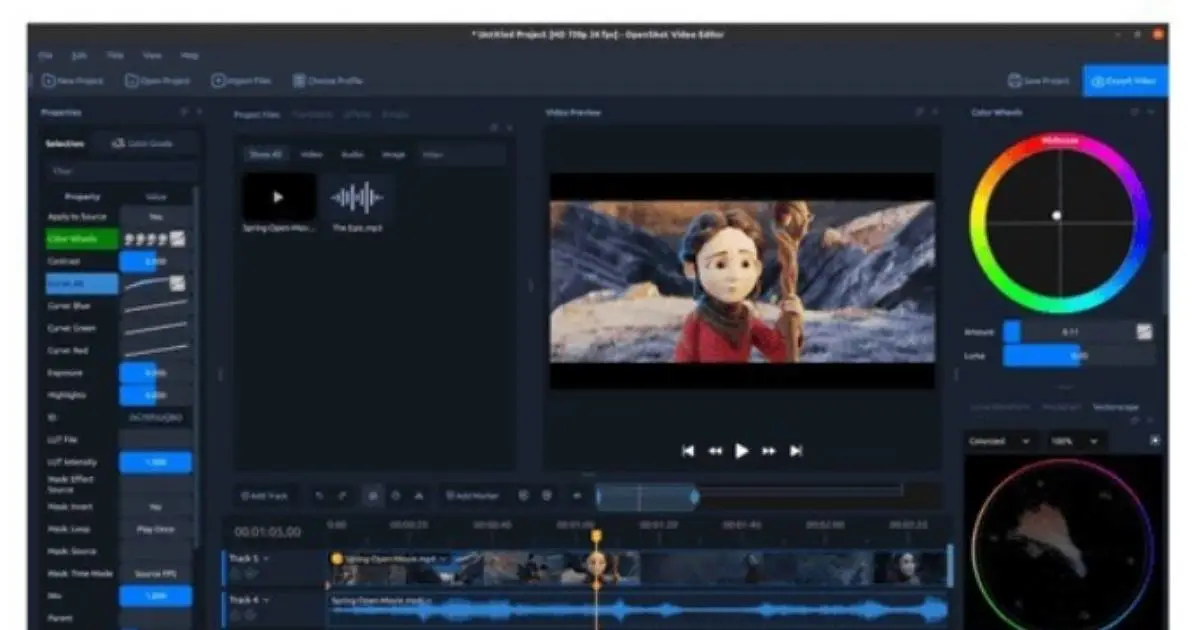
Task: Click the previous marker icon
Action: [x=524, y=496]
